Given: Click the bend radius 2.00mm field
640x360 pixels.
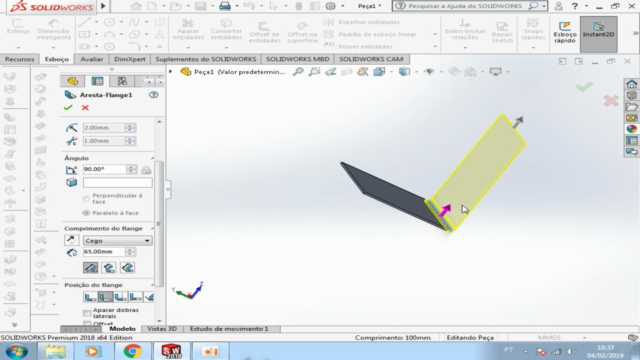Looking at the screenshot, I should coord(104,128).
